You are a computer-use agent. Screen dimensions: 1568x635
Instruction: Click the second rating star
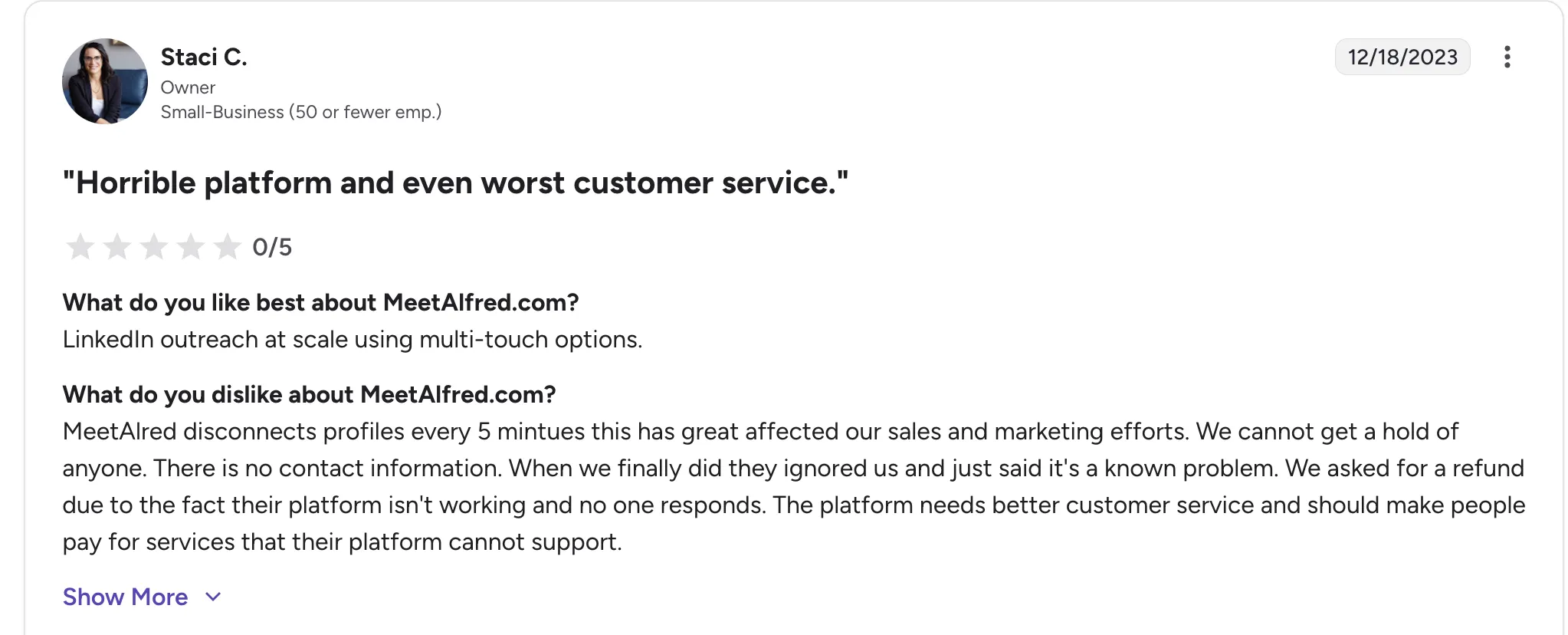[x=116, y=247]
